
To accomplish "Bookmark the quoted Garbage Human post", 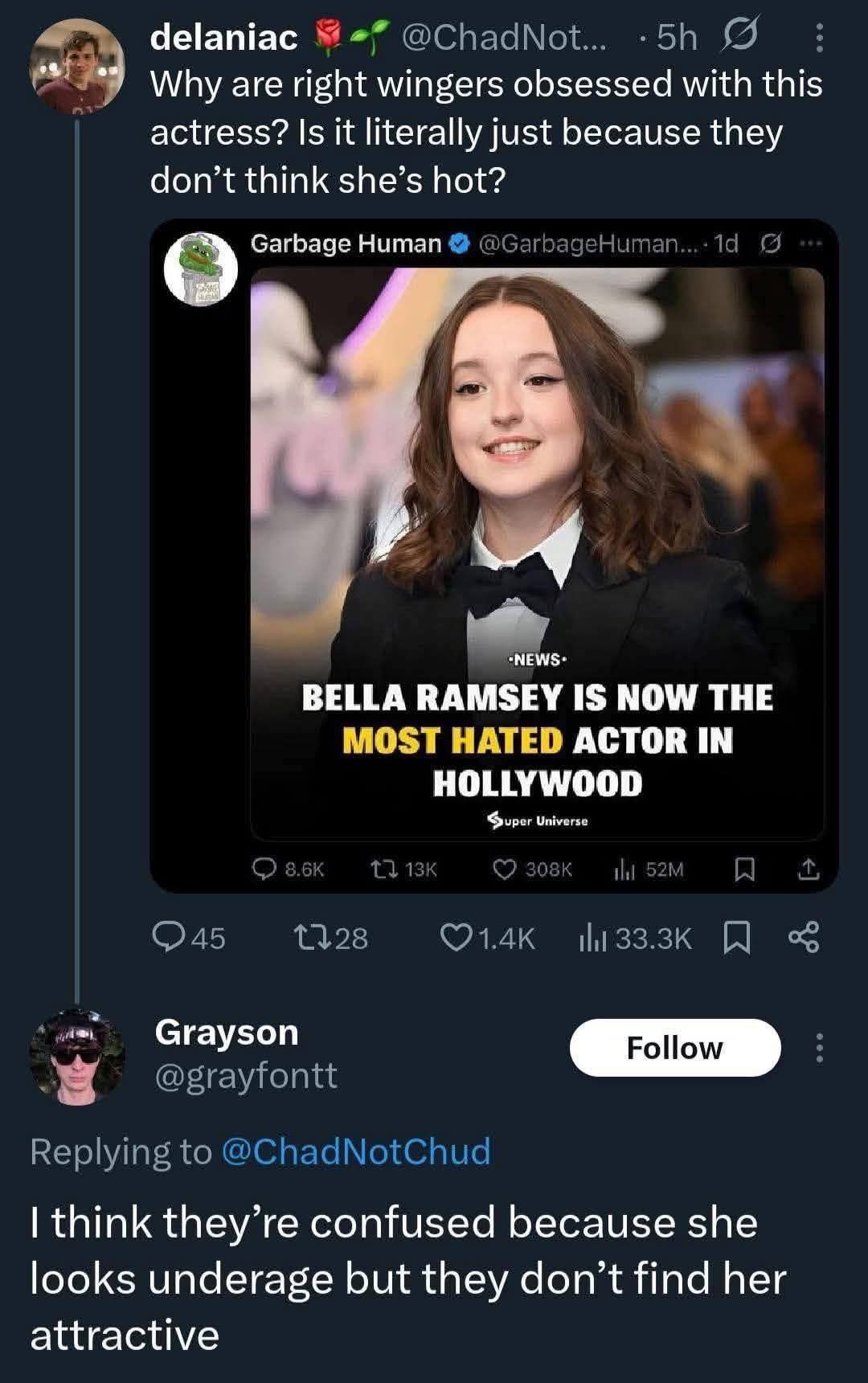I will (745, 869).
